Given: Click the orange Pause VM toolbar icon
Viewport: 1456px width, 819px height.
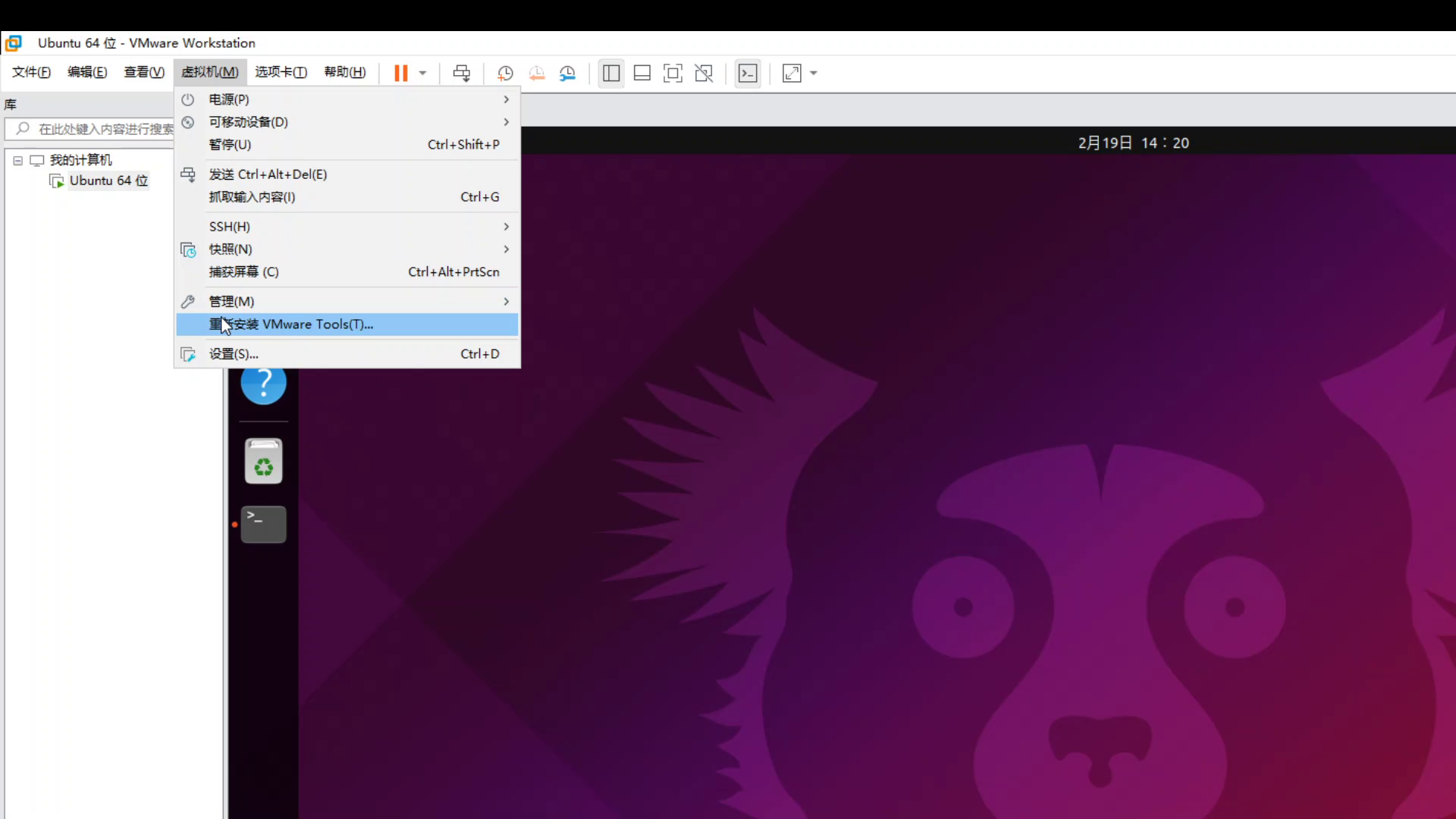Looking at the screenshot, I should click(400, 73).
